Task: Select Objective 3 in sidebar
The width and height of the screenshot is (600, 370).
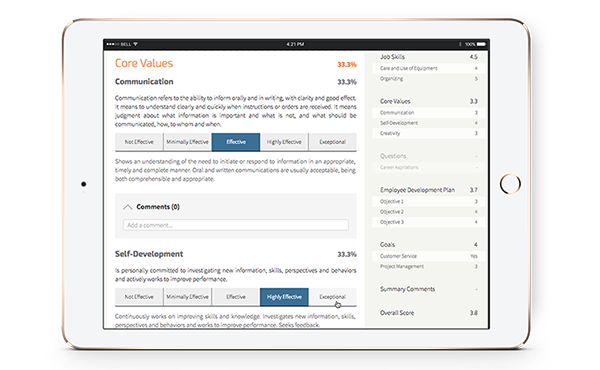Action: click(x=429, y=222)
